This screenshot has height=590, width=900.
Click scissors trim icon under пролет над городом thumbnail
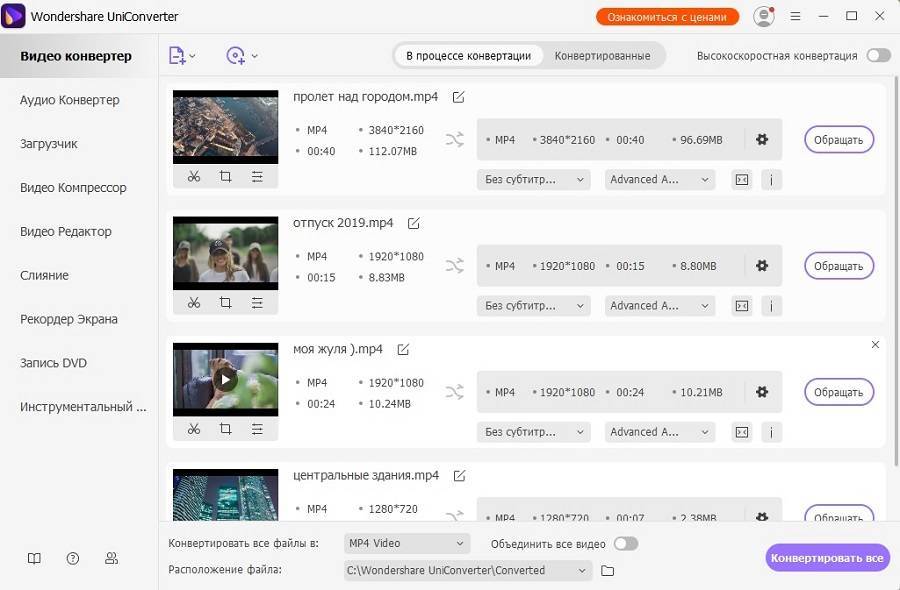tap(194, 177)
